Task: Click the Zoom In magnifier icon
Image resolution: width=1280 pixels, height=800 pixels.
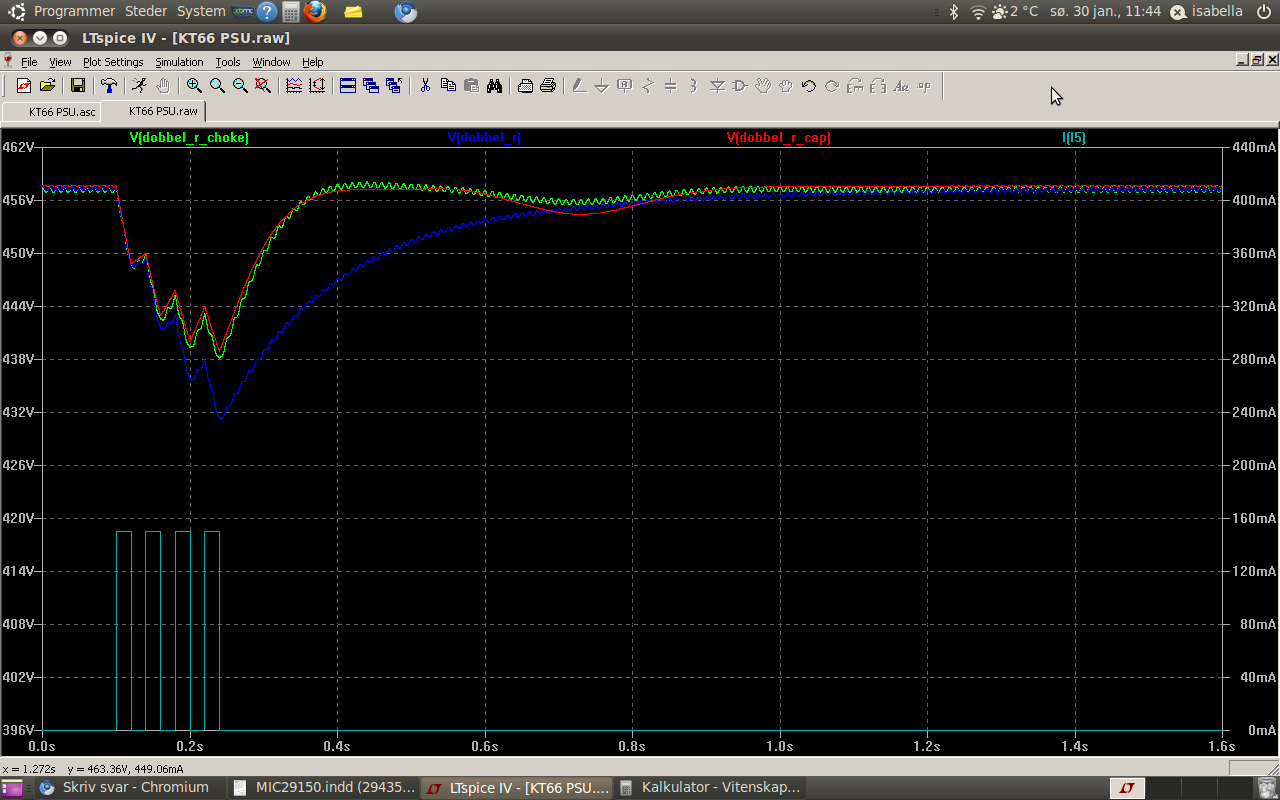Action: 194,86
